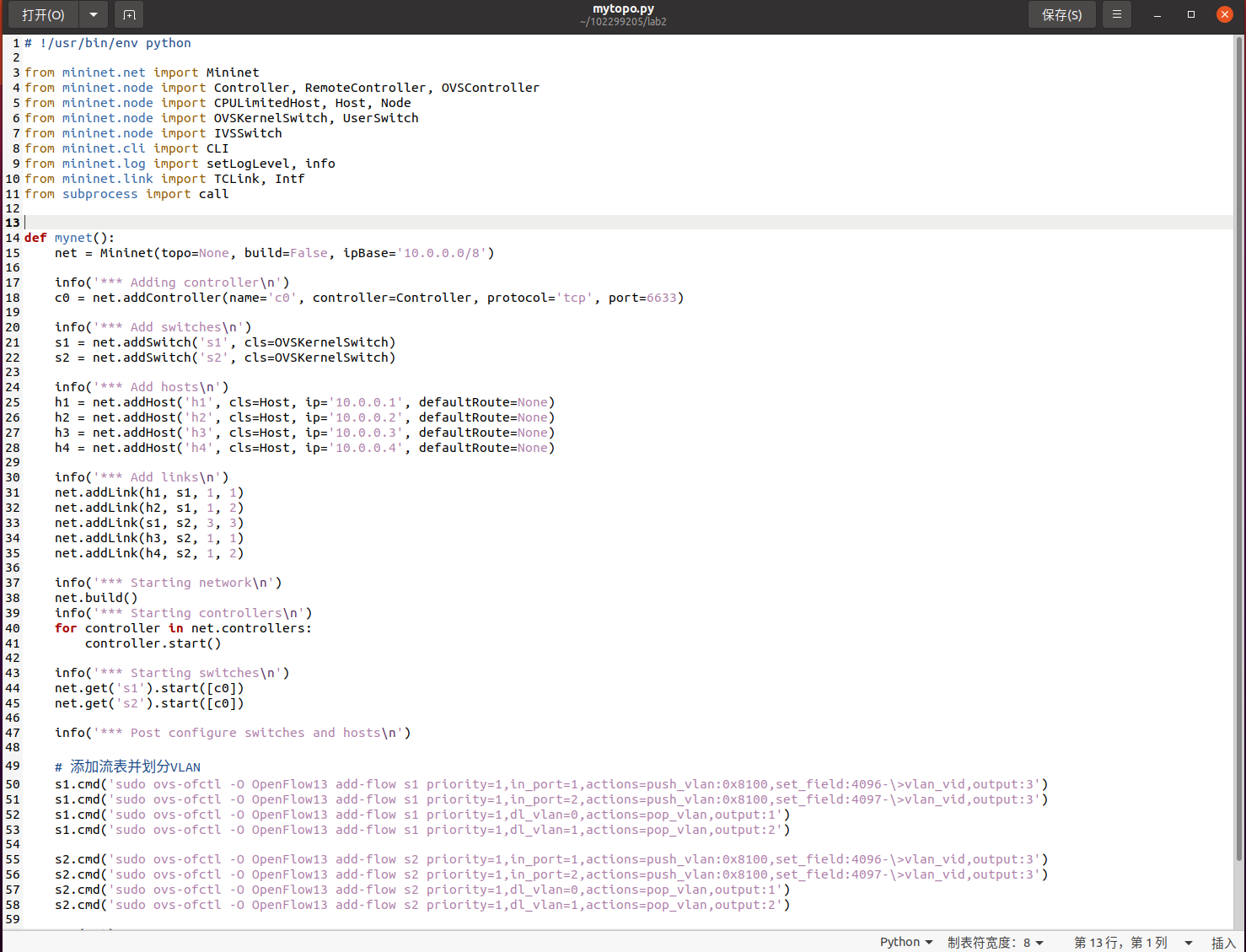Place cursor on the empty line 13
The height and width of the screenshot is (952, 1246).
[628, 223]
